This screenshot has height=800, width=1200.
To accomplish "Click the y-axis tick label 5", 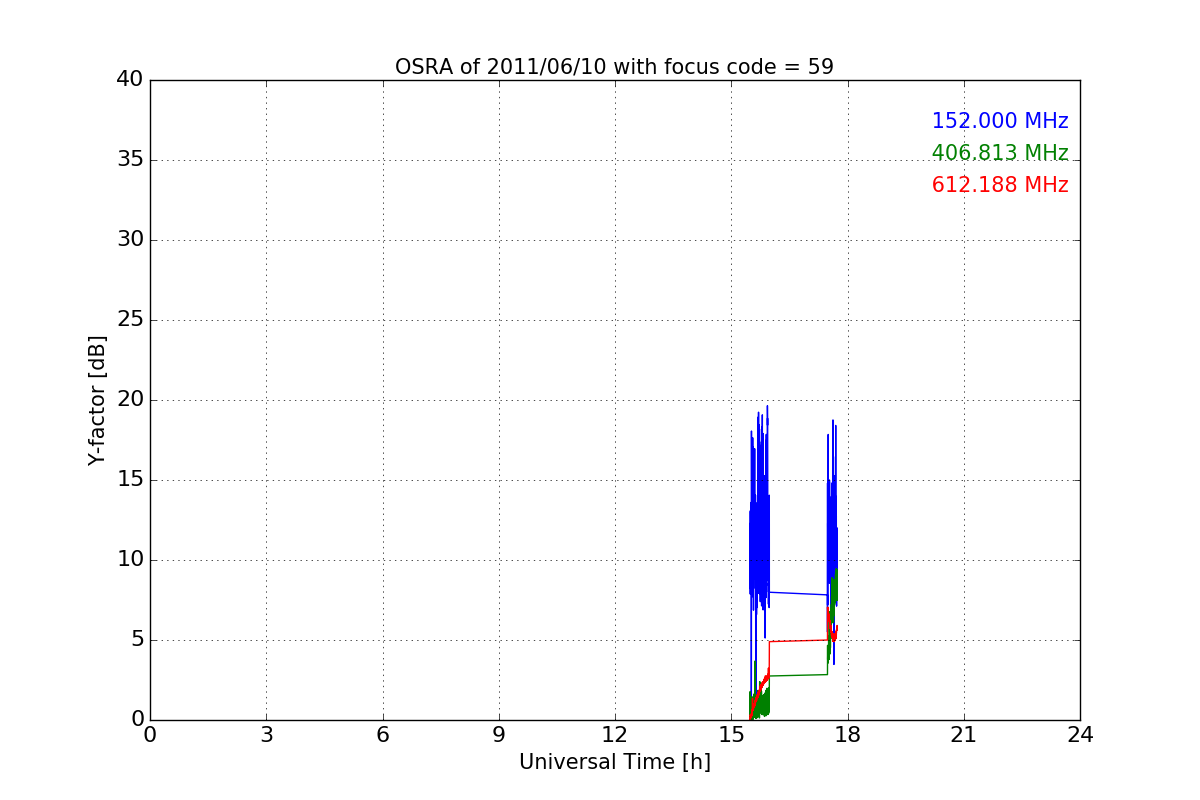I will [137, 640].
